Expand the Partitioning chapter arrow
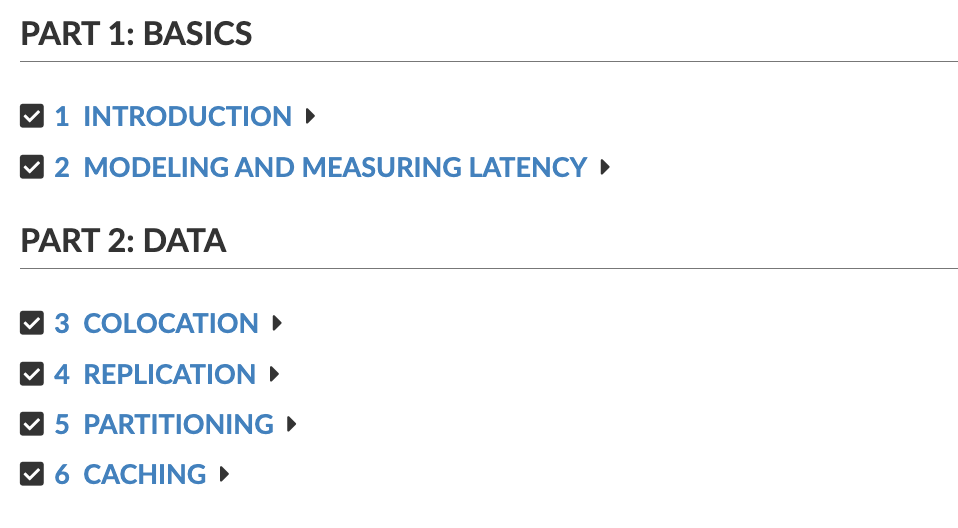Viewport: 958px width, 528px height. pyautogui.click(x=292, y=424)
